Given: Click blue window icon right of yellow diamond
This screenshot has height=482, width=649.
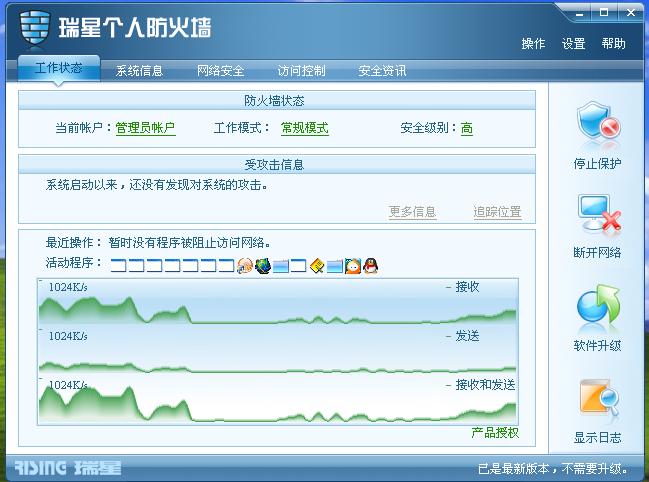Looking at the screenshot, I should coord(335,266).
